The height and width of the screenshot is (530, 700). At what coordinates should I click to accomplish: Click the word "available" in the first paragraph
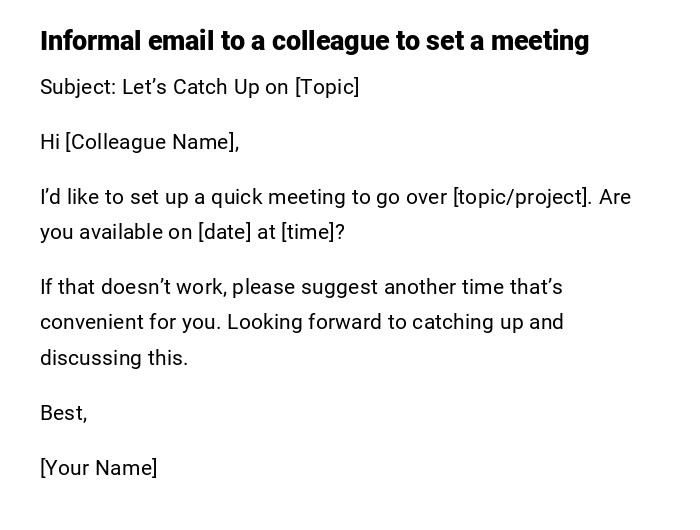pyautogui.click(x=121, y=232)
